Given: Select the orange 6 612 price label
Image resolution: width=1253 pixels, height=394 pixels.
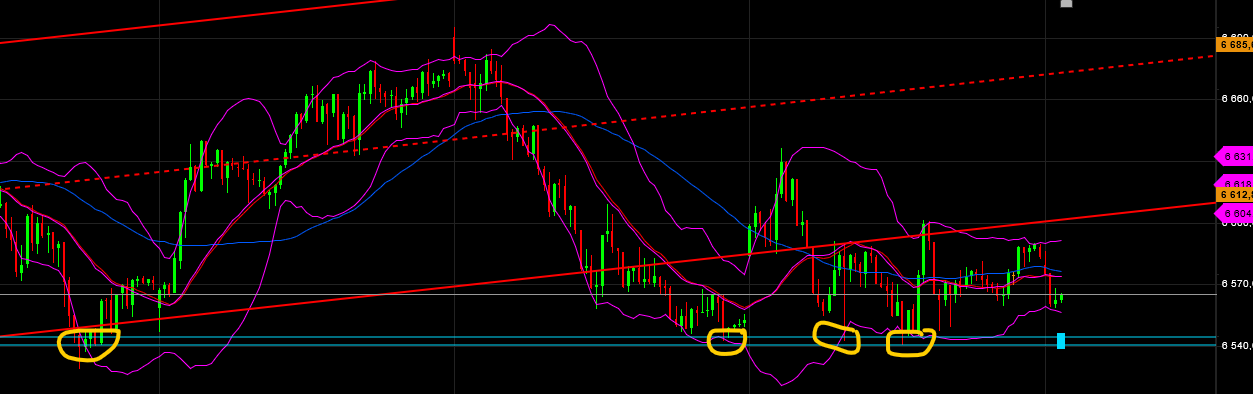Looking at the screenshot, I should click(x=1234, y=195).
